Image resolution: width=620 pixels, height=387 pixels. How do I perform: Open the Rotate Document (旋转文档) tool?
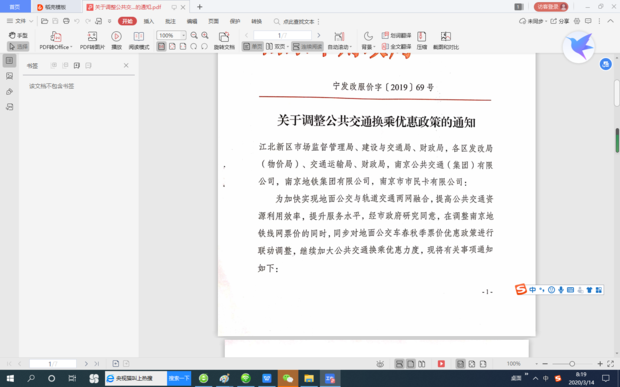coord(224,41)
